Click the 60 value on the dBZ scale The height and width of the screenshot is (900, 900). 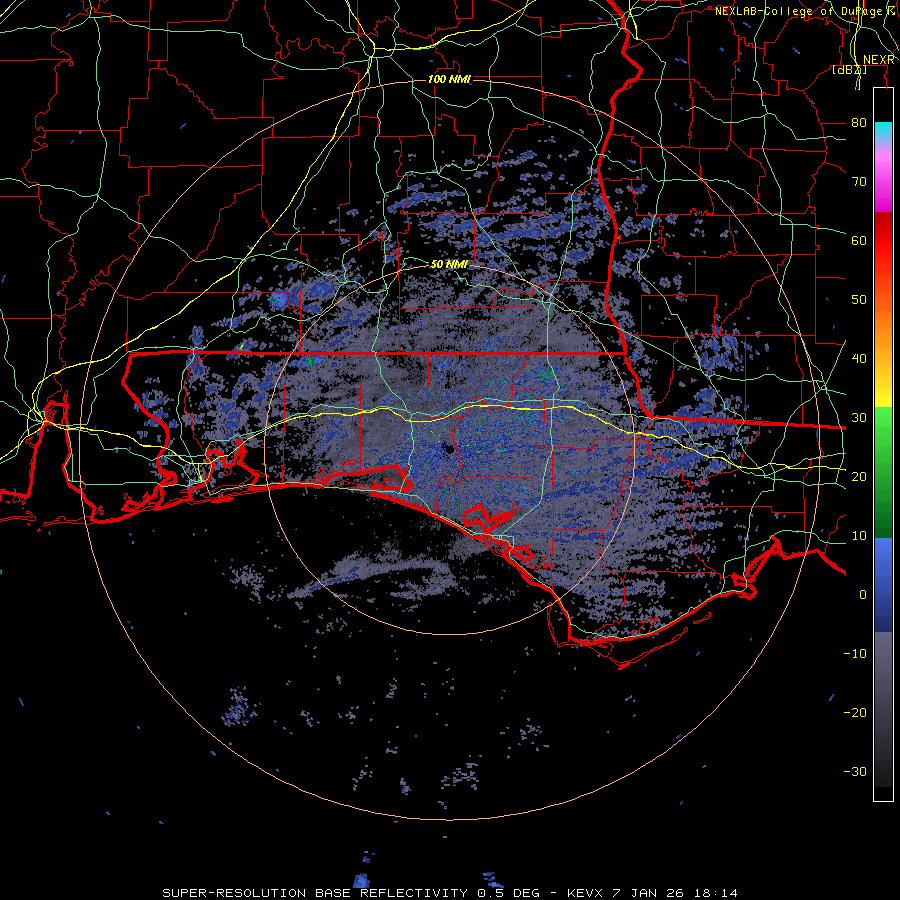pyautogui.click(x=859, y=241)
